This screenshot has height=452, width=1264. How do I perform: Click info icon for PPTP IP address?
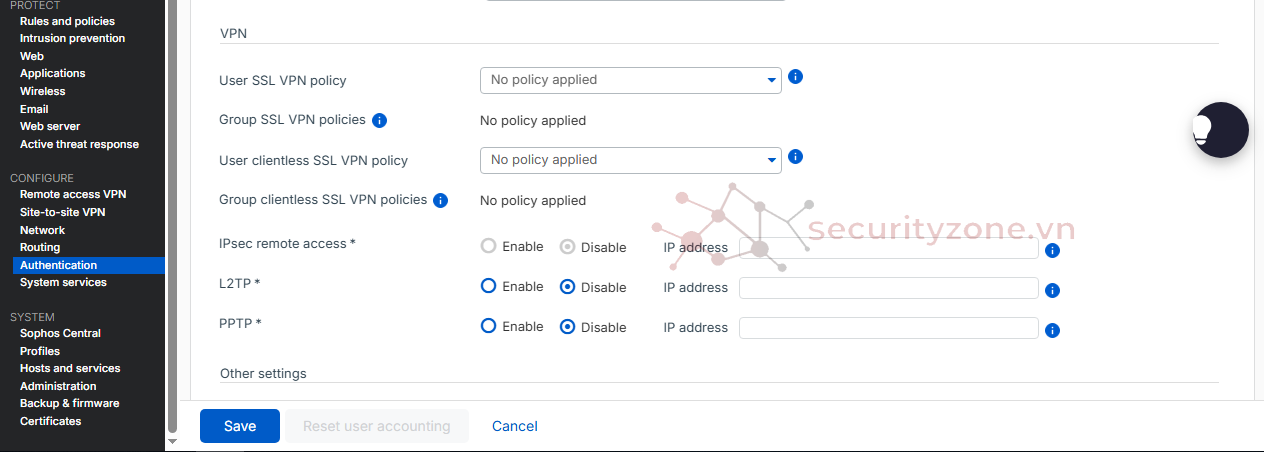(x=1052, y=330)
